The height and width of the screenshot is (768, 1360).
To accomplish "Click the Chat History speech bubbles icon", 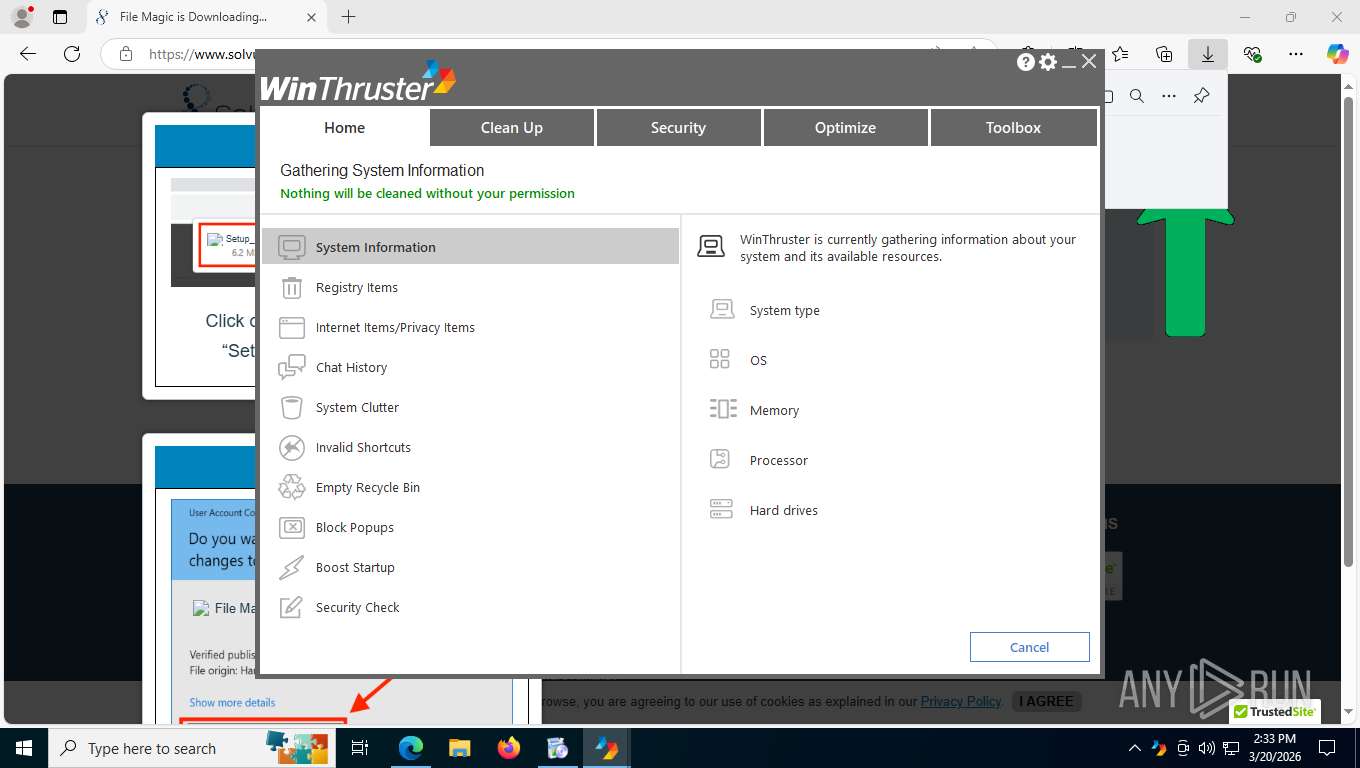I will [291, 367].
